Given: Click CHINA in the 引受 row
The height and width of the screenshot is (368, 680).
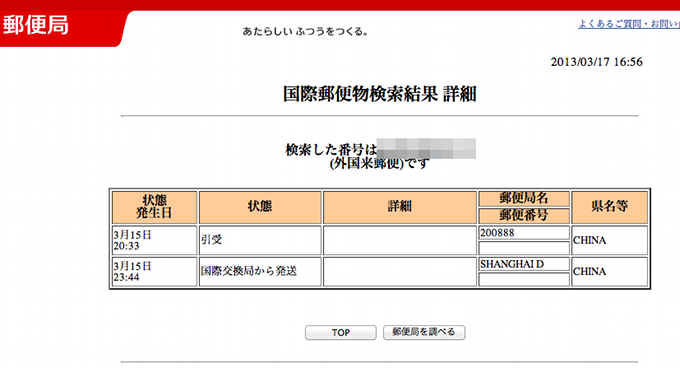Looking at the screenshot, I should (609, 240).
